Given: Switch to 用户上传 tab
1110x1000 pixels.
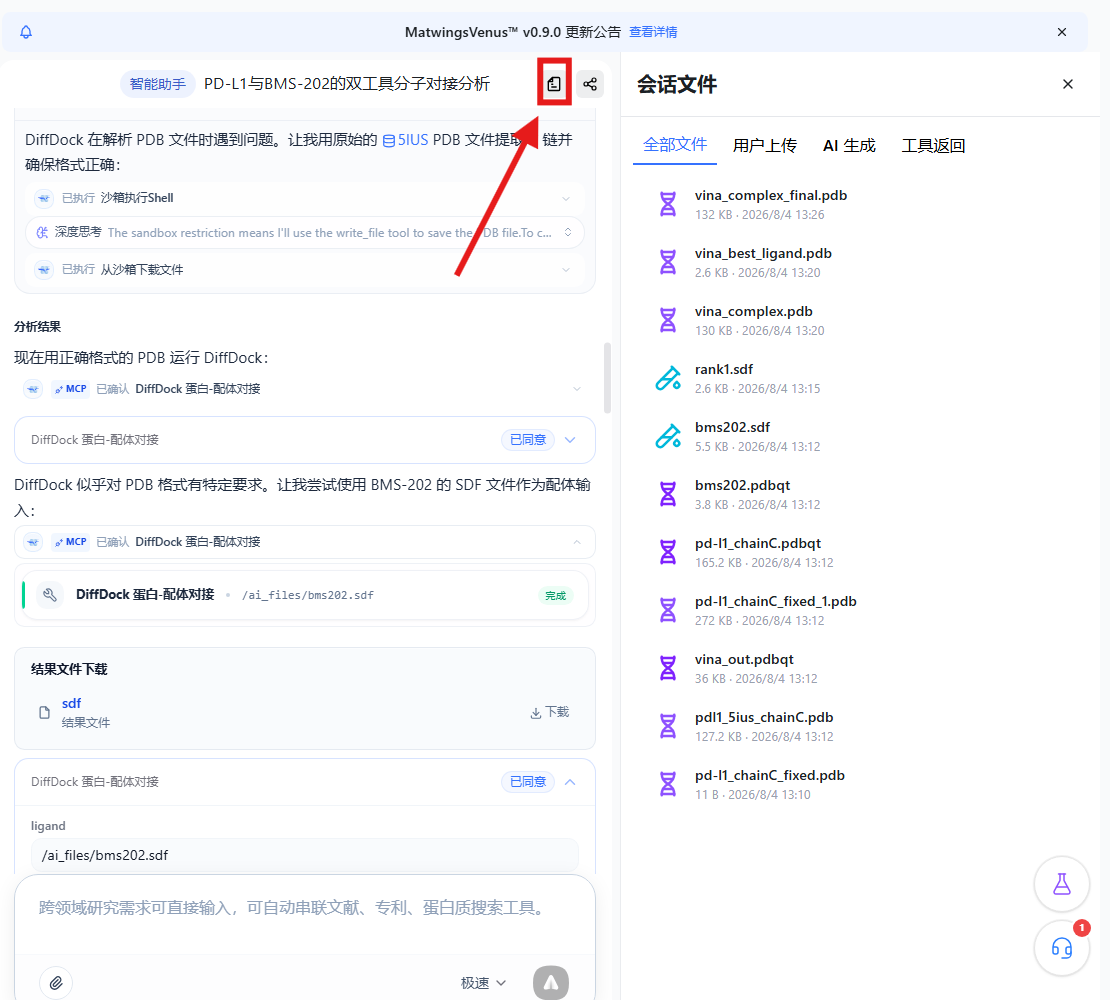Looking at the screenshot, I should [x=765, y=146].
